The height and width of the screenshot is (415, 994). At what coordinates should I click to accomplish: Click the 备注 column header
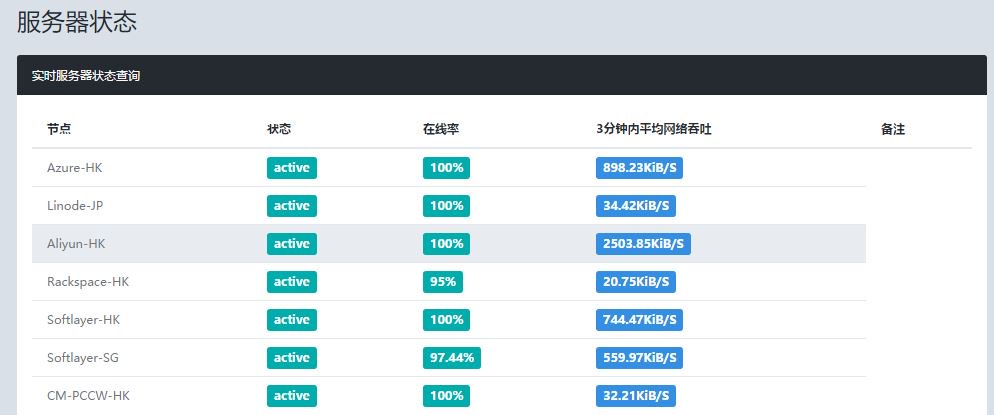[x=893, y=129]
